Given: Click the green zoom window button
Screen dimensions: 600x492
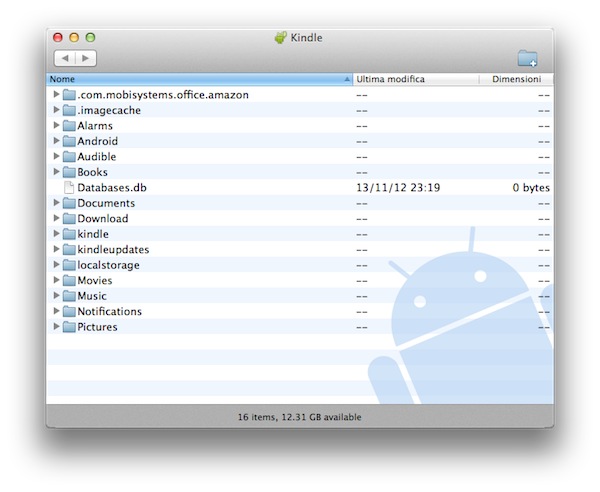Looking at the screenshot, I should click(91, 38).
